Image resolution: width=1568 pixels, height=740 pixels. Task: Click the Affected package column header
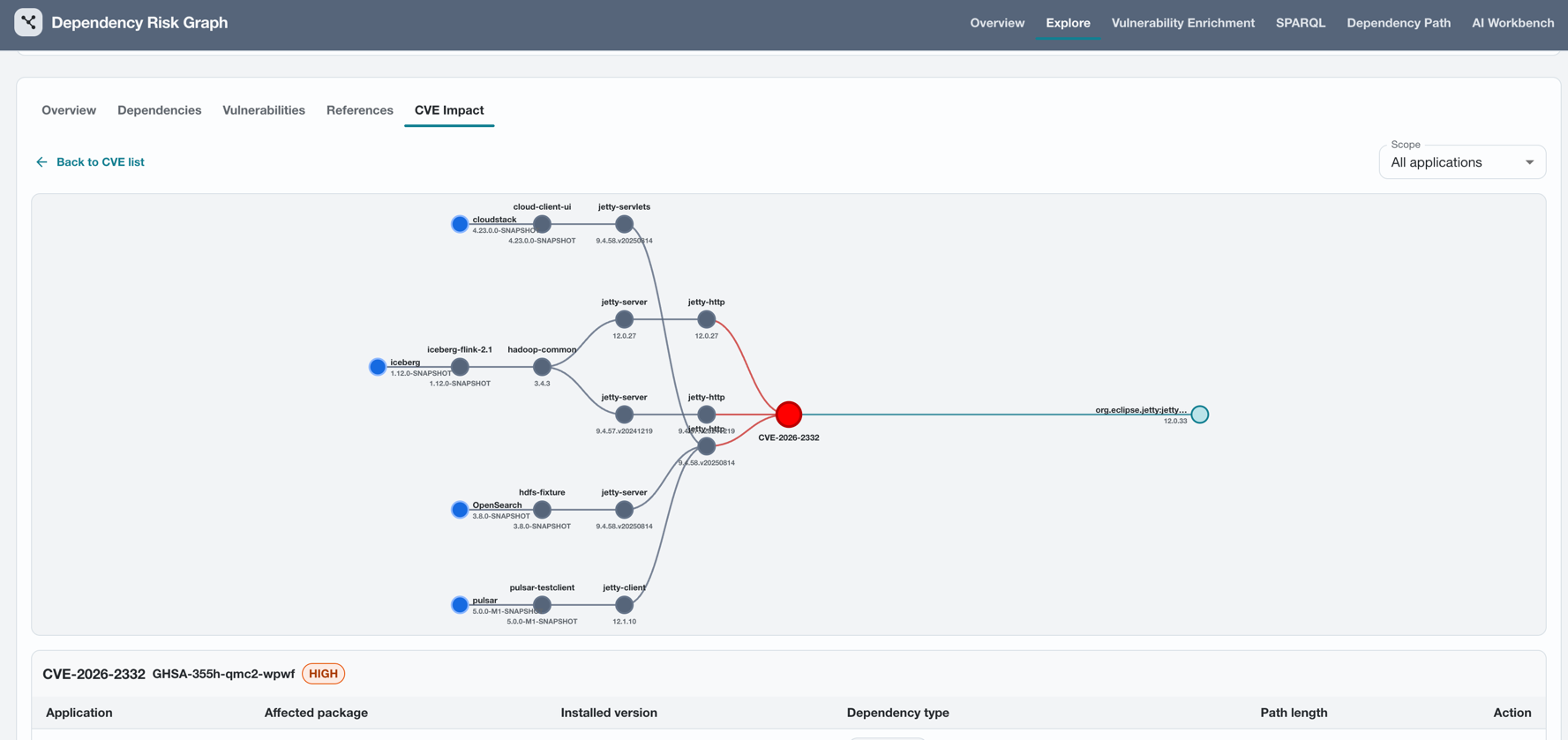316,713
